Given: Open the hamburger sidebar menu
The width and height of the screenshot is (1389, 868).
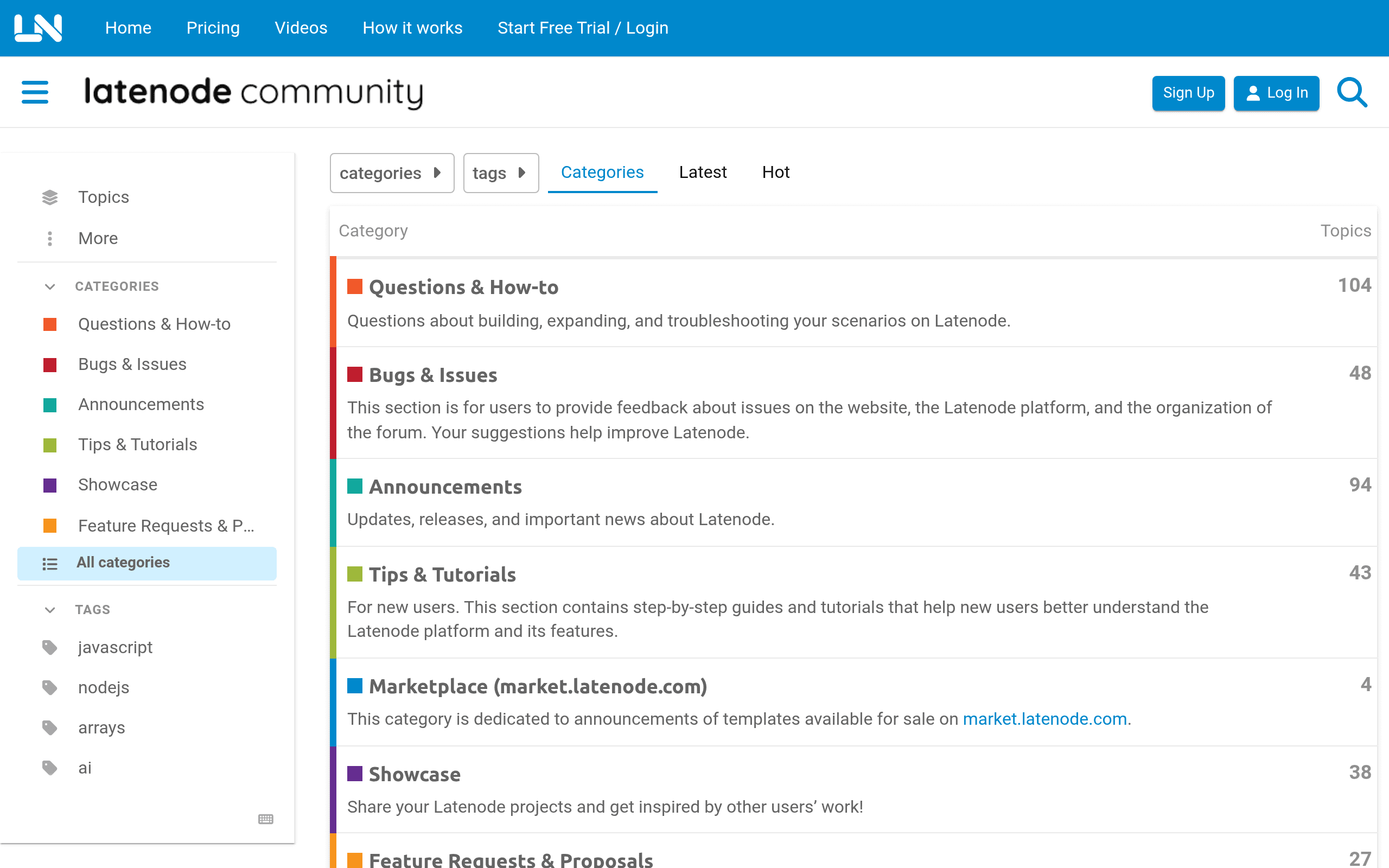Looking at the screenshot, I should (x=35, y=92).
